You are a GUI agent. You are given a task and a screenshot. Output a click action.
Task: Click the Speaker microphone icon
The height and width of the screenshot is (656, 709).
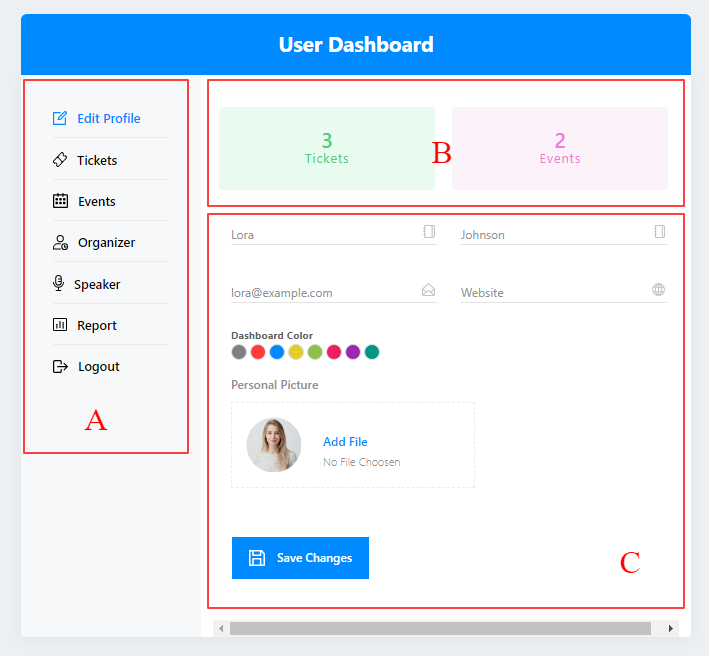pyautogui.click(x=58, y=283)
